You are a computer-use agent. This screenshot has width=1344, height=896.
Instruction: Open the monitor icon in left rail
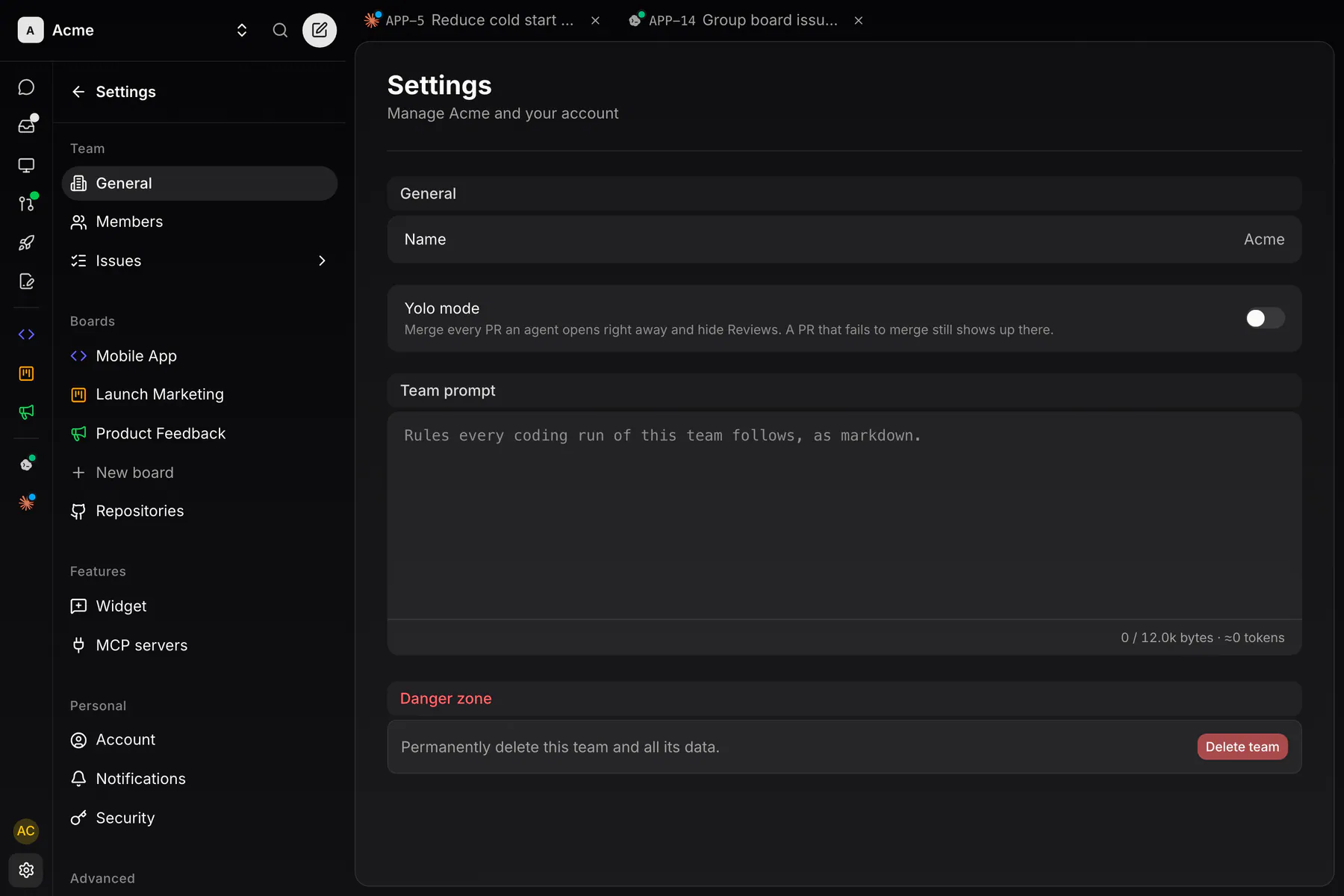26,165
